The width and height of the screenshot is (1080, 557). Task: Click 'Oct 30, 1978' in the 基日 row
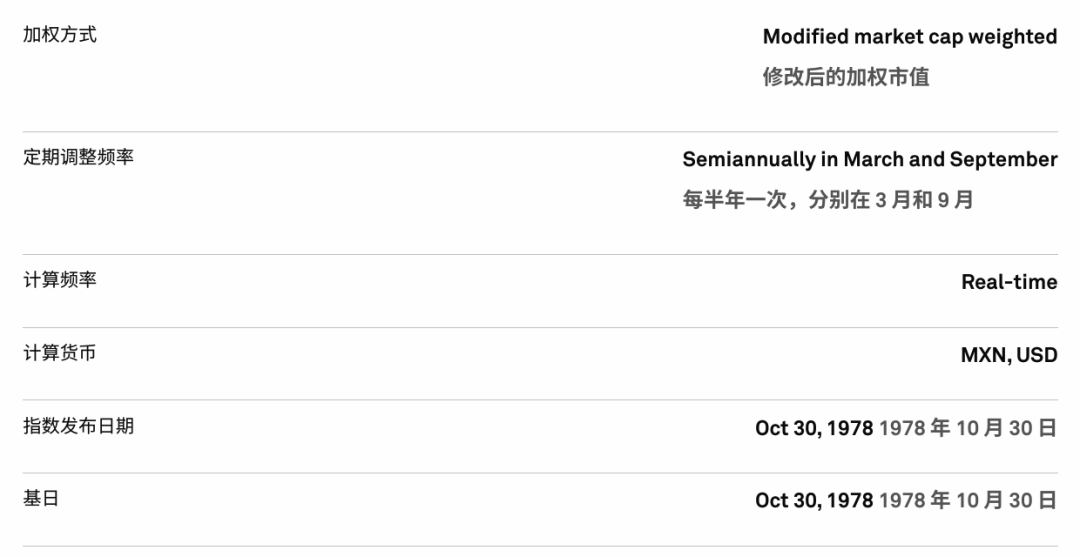(x=814, y=501)
